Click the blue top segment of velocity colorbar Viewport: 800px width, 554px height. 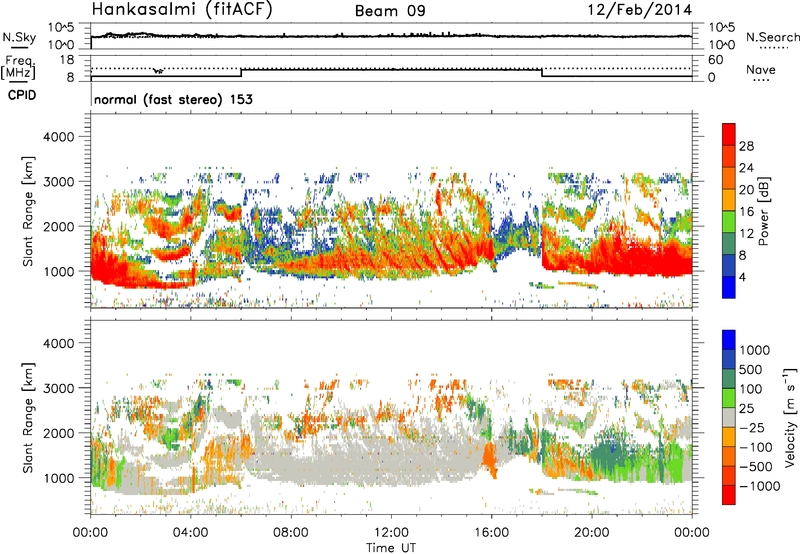(729, 340)
